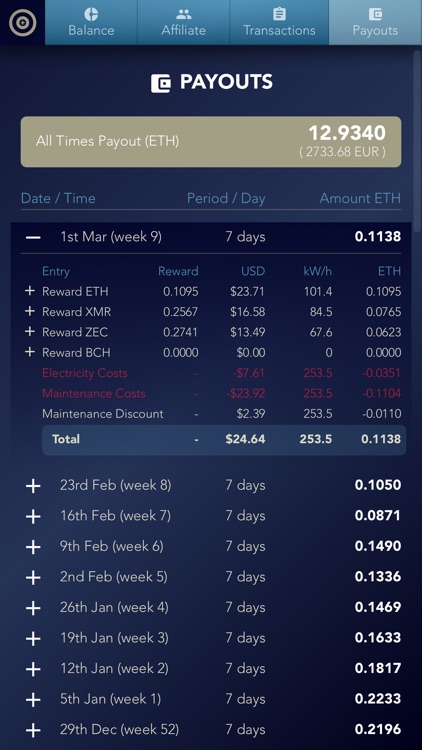The width and height of the screenshot is (422, 750).
Task: Expand the 29th Dec week 52 payout
Action: (x=33, y=730)
